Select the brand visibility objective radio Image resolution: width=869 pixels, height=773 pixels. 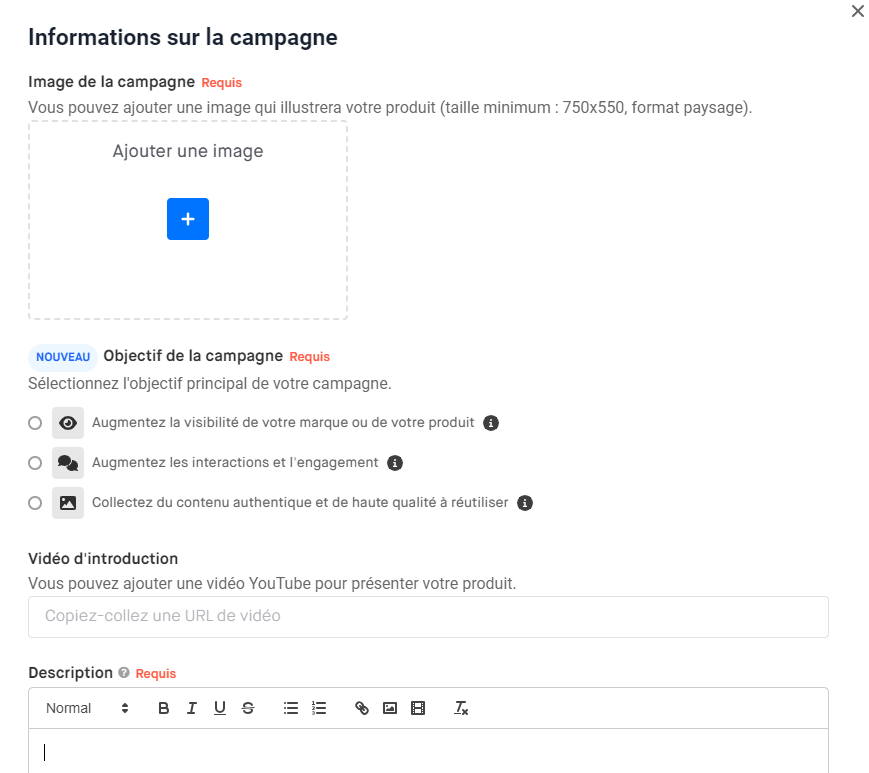35,423
